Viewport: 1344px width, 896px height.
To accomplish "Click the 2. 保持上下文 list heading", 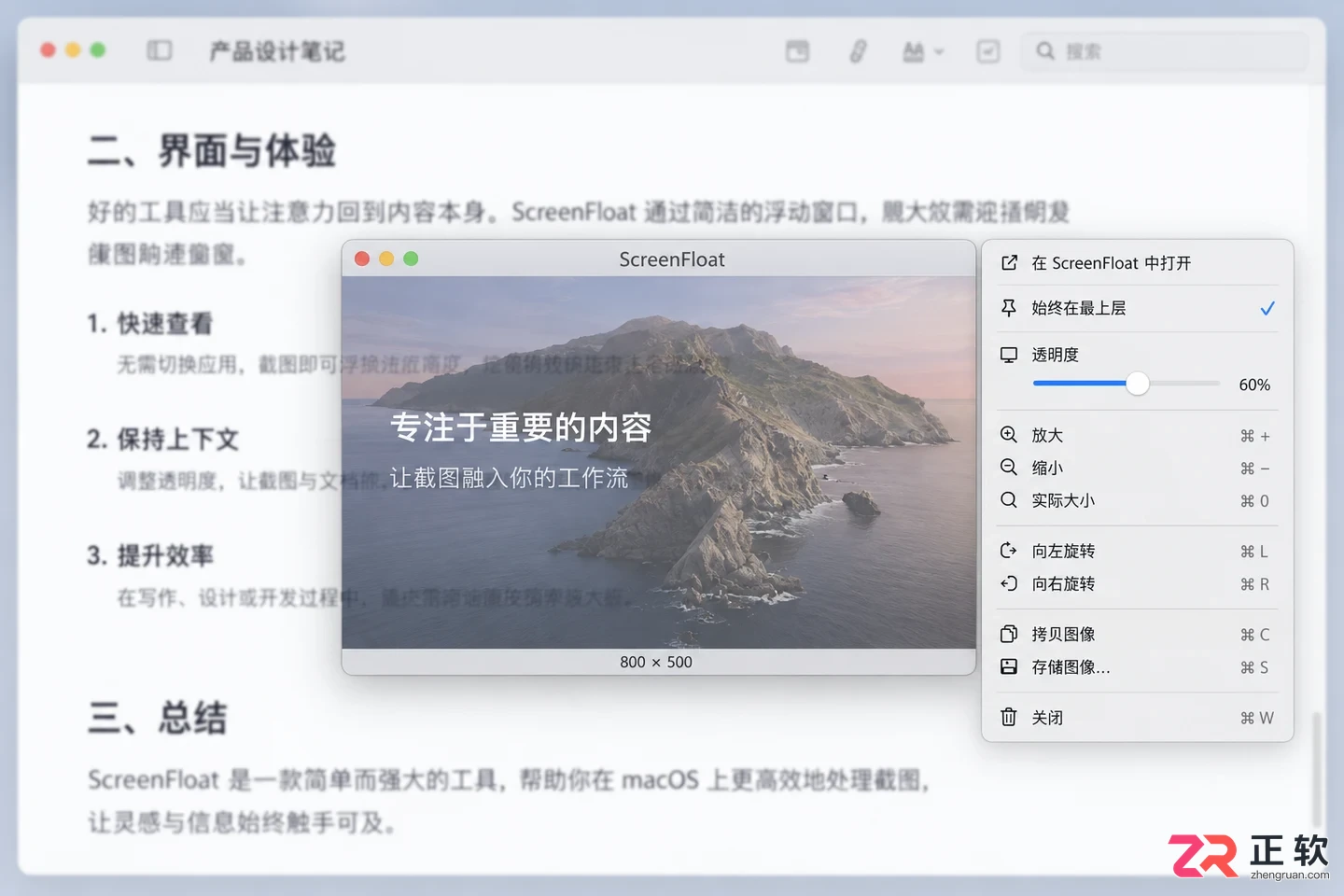I will (163, 440).
